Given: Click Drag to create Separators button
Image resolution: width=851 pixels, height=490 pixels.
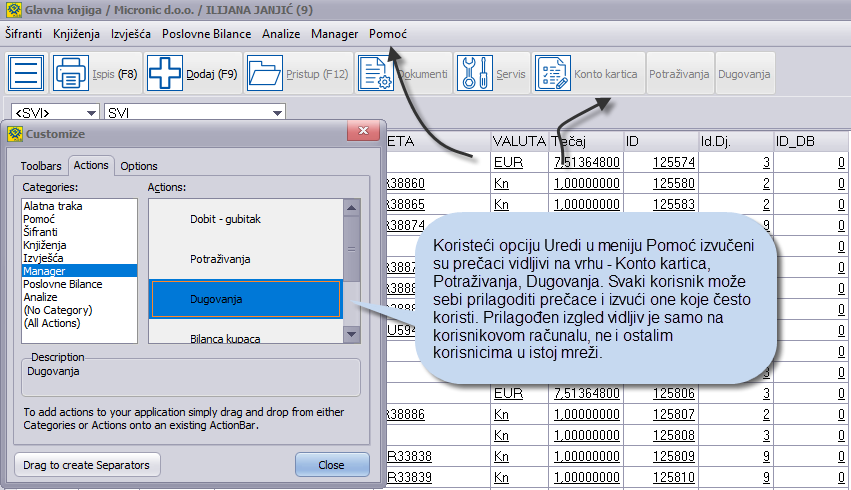Looking at the screenshot, I should (87, 465).
